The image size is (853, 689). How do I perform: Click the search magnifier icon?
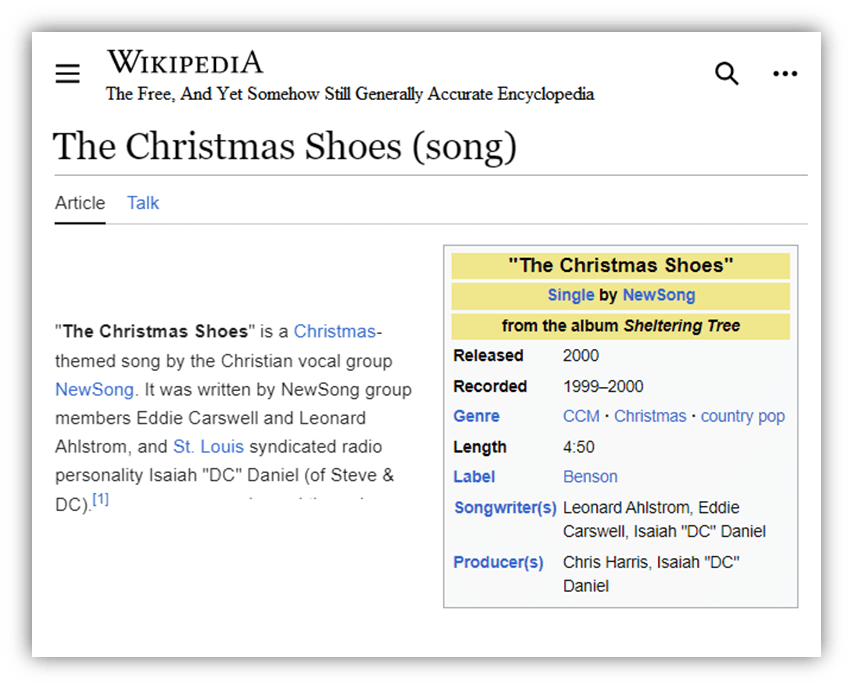coord(726,73)
